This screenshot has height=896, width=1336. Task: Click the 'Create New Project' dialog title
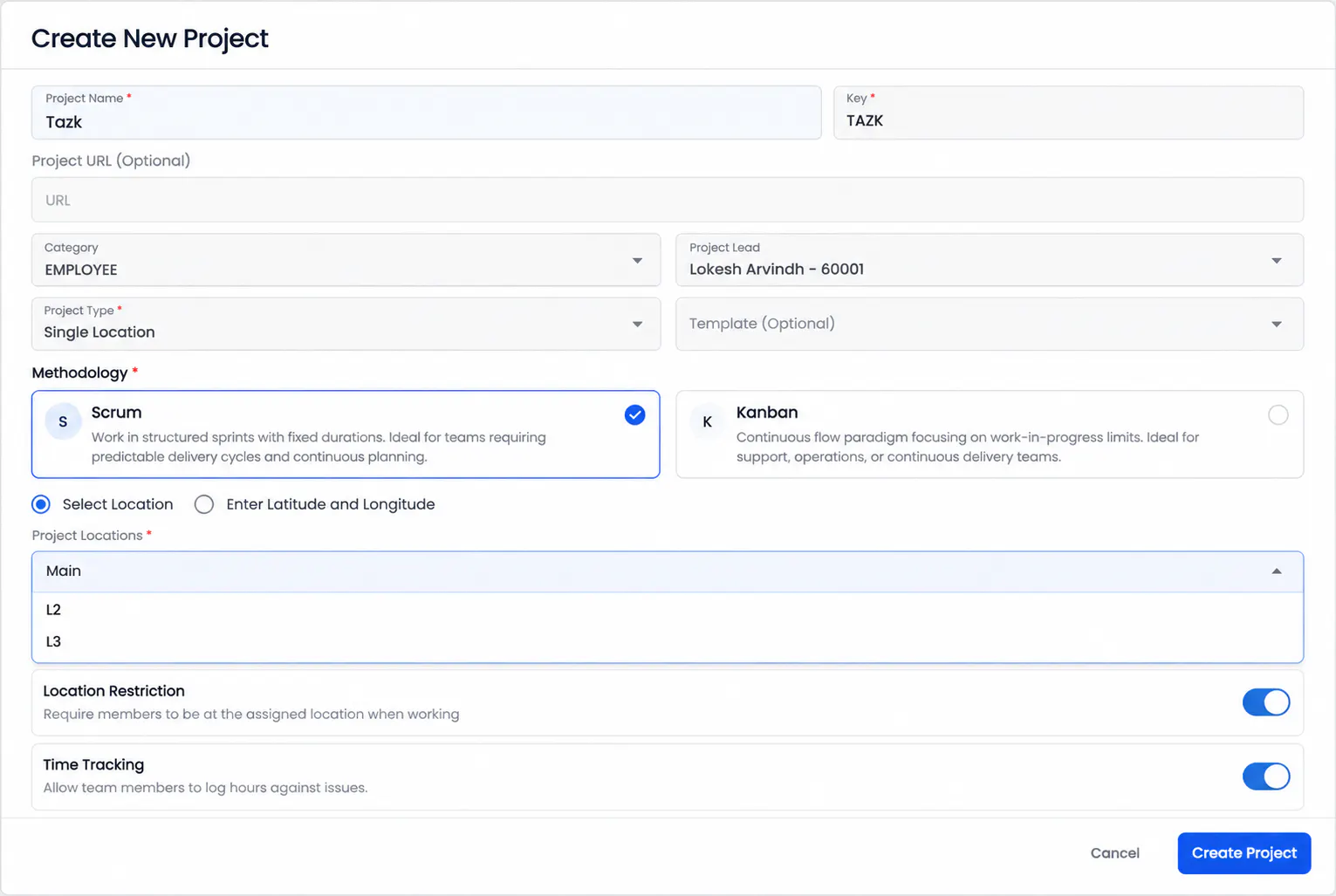(150, 38)
